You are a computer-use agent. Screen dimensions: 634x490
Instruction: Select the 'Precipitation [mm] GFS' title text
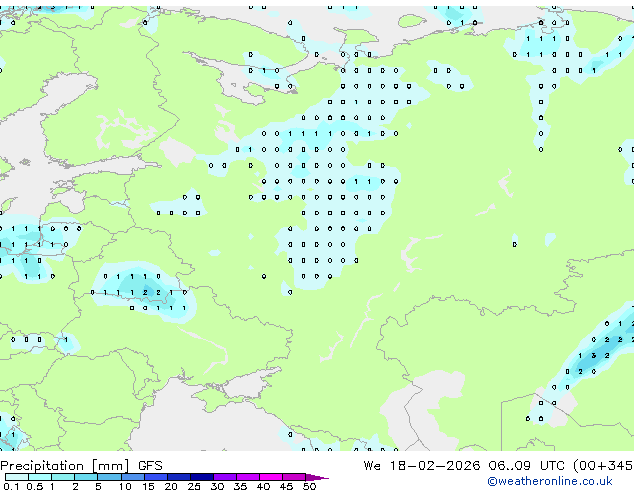click(81, 466)
